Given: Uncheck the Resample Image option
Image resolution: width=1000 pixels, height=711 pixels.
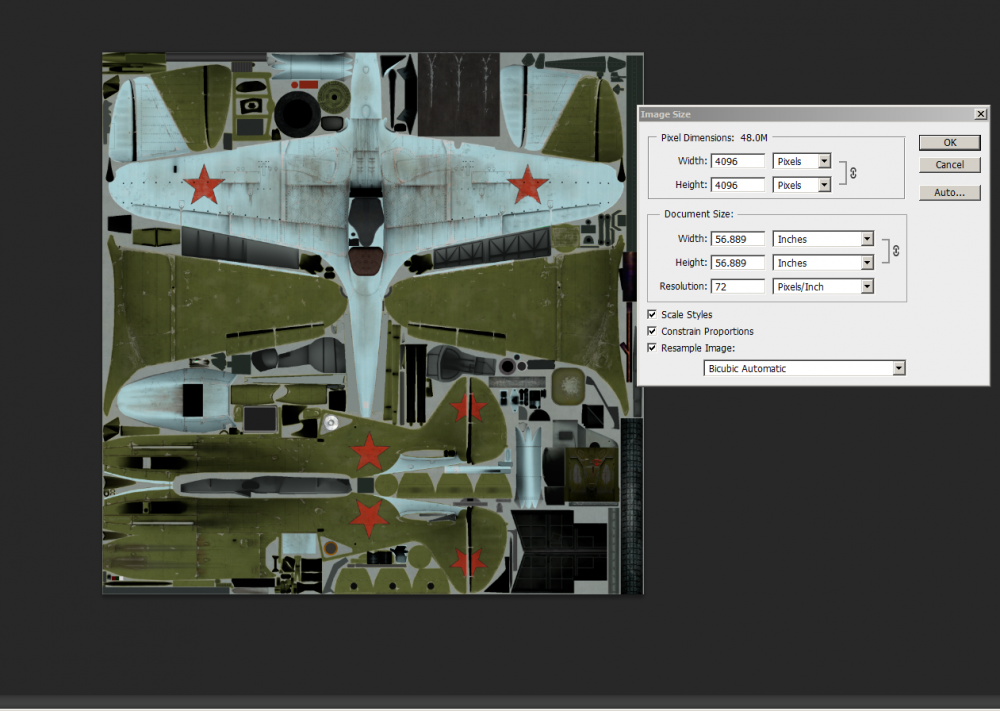Looking at the screenshot, I should [653, 348].
